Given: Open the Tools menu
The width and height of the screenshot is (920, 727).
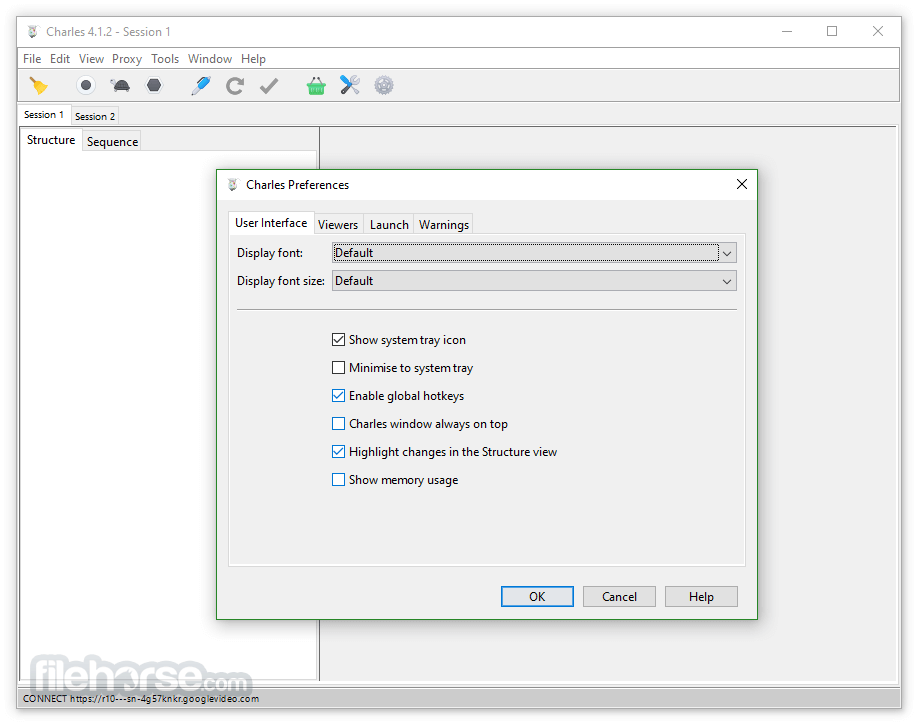Looking at the screenshot, I should tap(165, 59).
